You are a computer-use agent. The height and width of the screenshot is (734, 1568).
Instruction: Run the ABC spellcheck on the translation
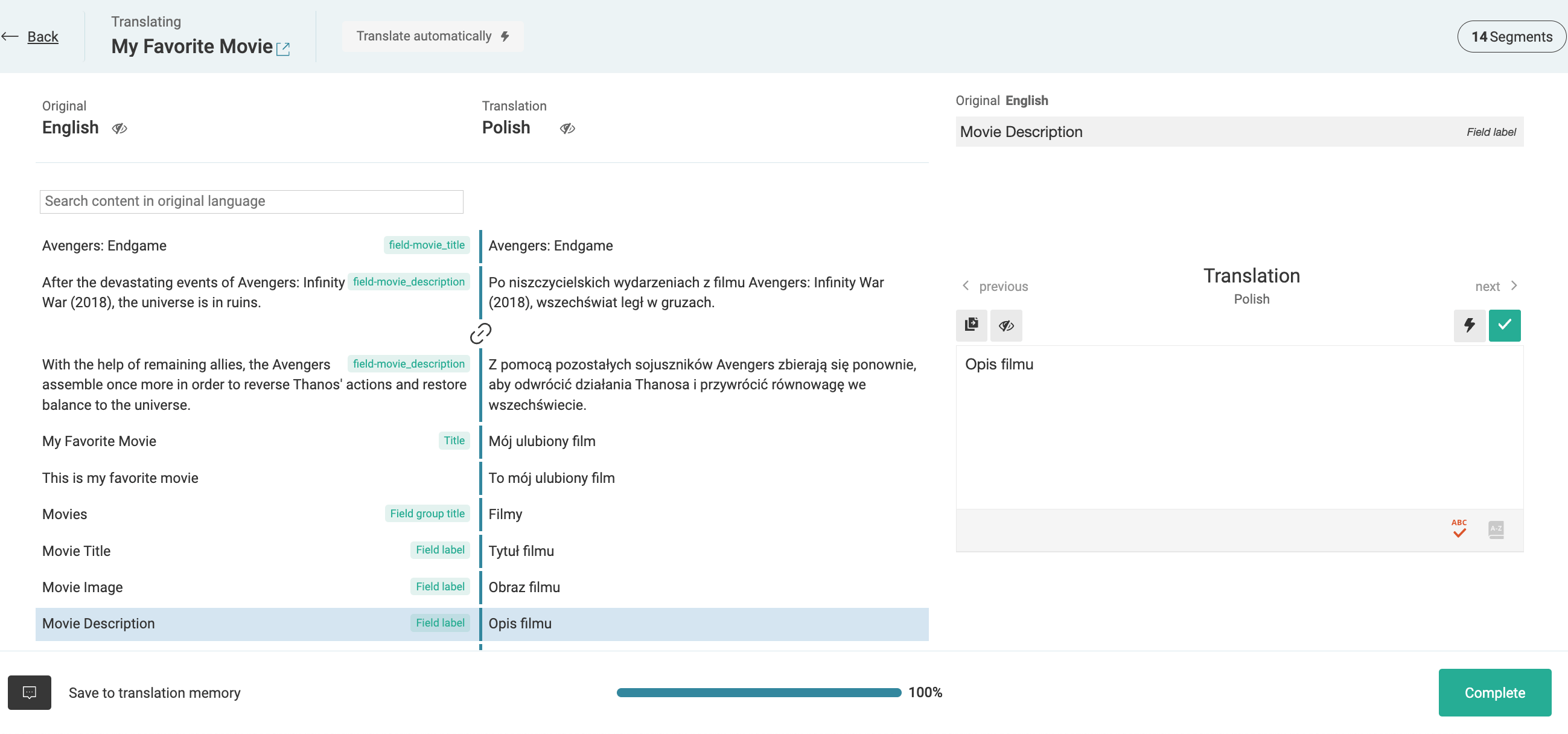[1459, 529]
